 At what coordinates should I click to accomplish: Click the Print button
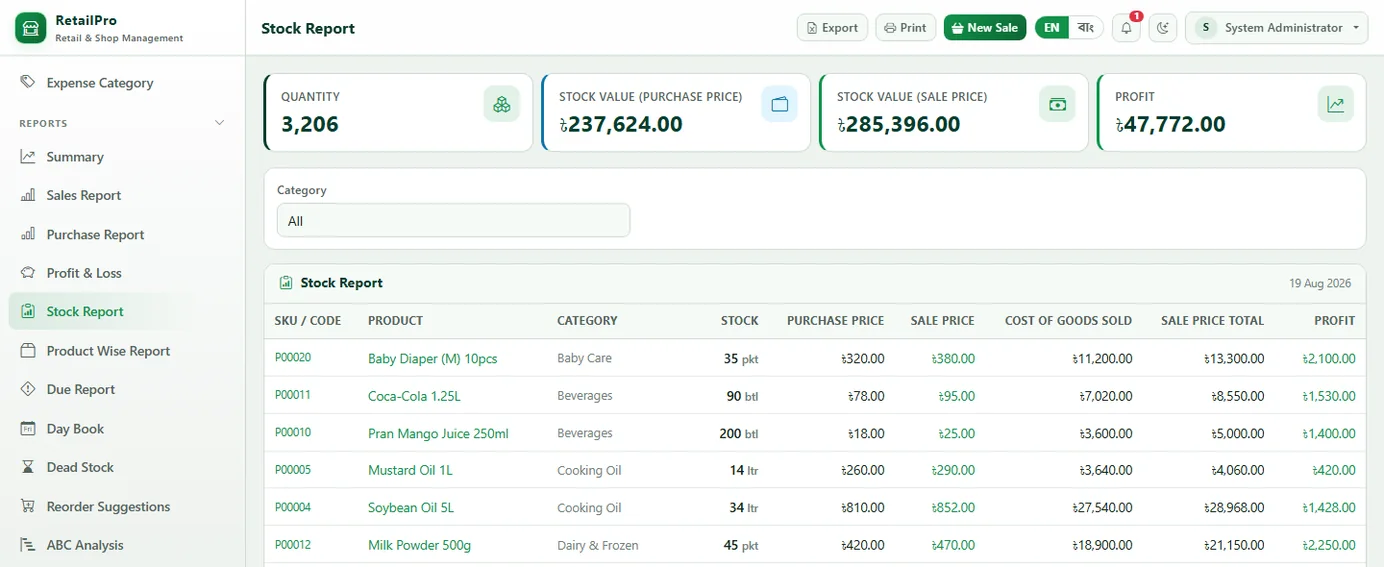[x=905, y=28]
